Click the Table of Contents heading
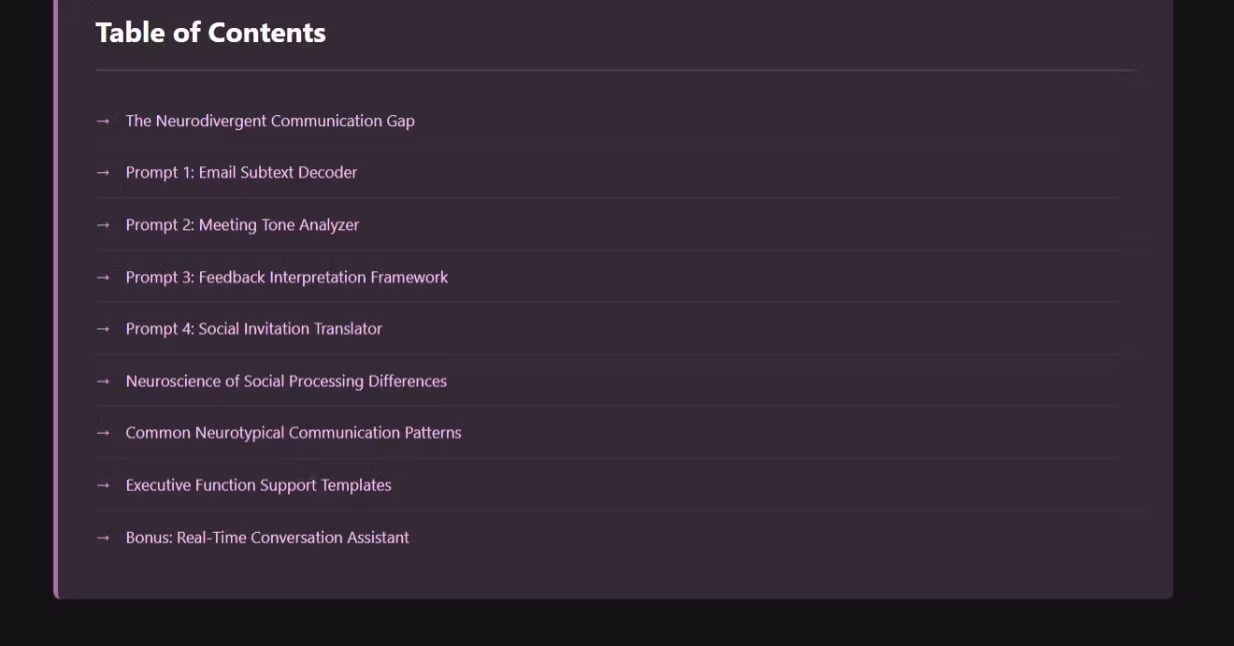This screenshot has width=1234, height=646. coord(210,33)
